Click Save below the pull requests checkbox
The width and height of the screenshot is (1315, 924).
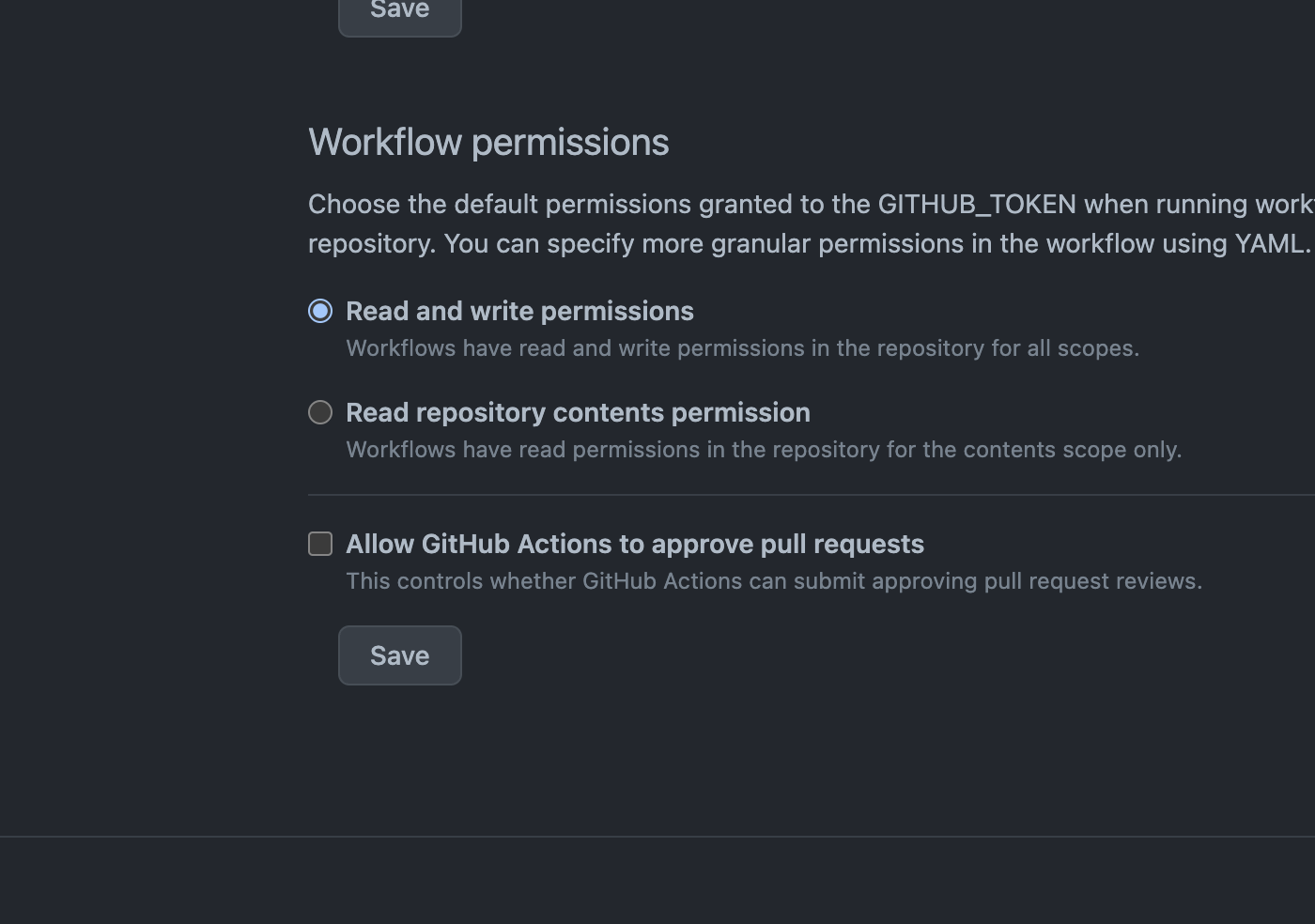tap(399, 655)
